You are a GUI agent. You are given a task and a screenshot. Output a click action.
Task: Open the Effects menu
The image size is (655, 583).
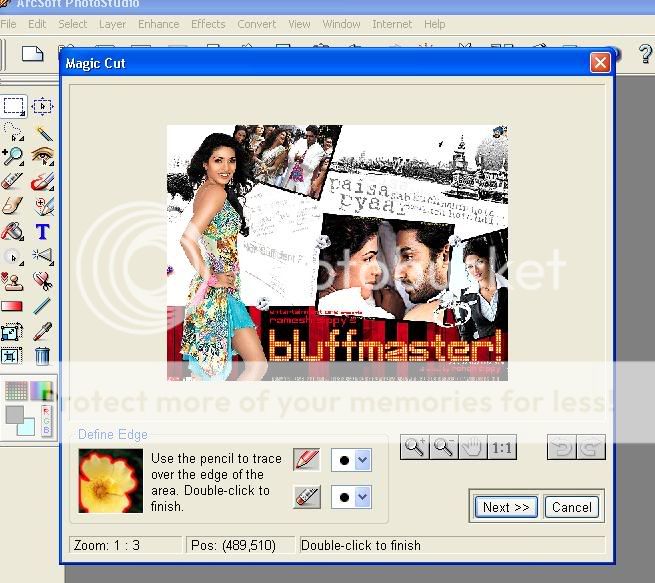coord(208,24)
